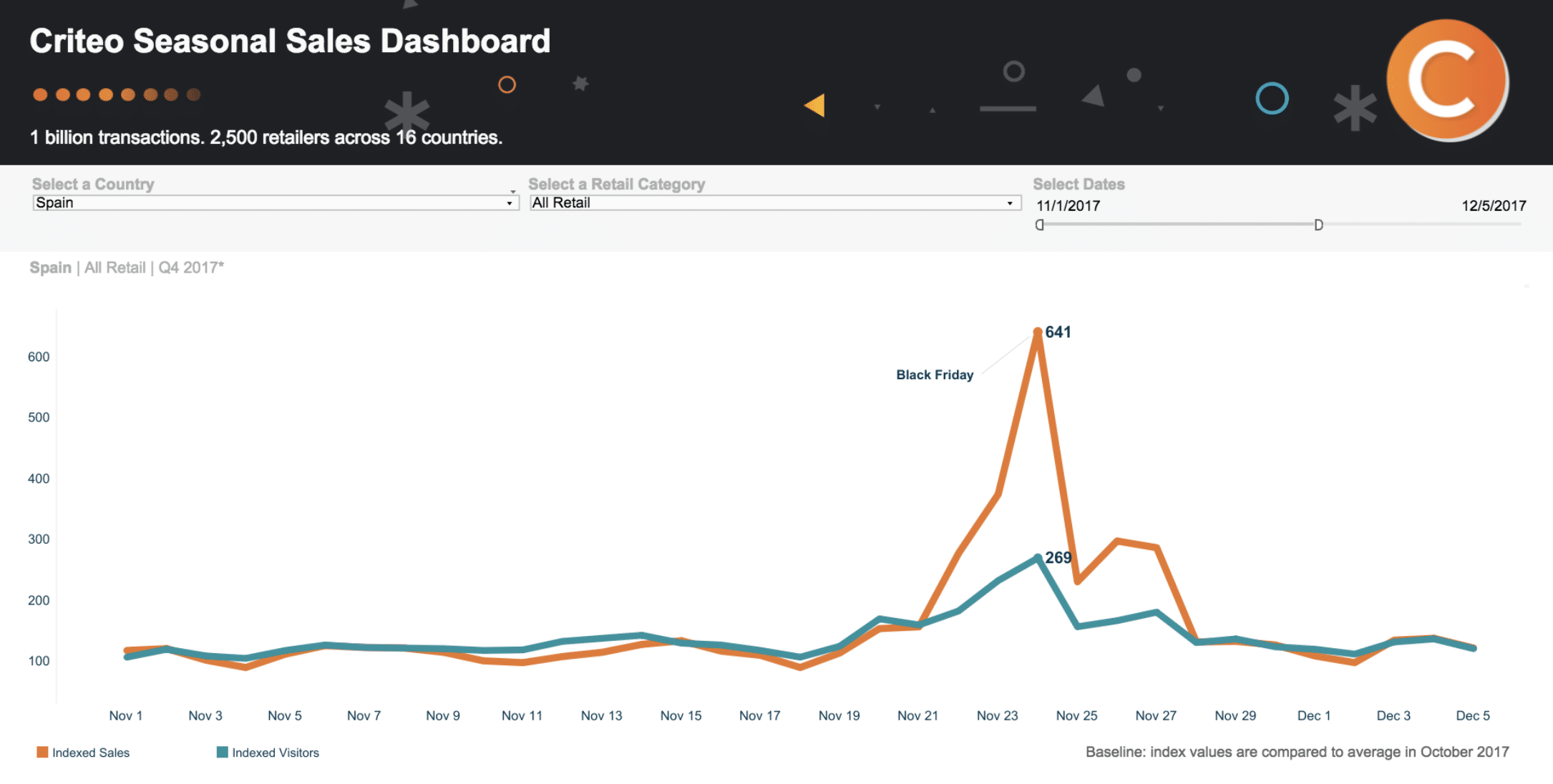
Task: Click the Select Dates label
Action: 1079,185
